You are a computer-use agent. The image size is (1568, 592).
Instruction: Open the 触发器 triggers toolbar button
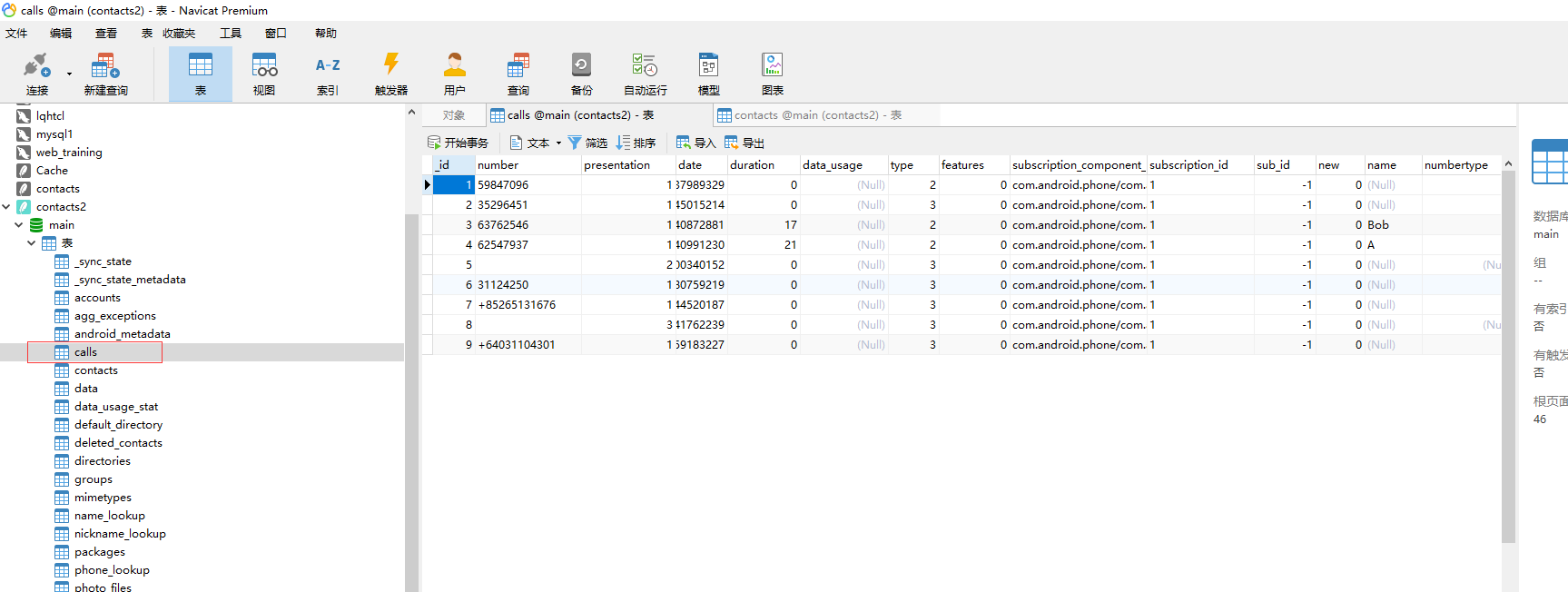point(391,74)
